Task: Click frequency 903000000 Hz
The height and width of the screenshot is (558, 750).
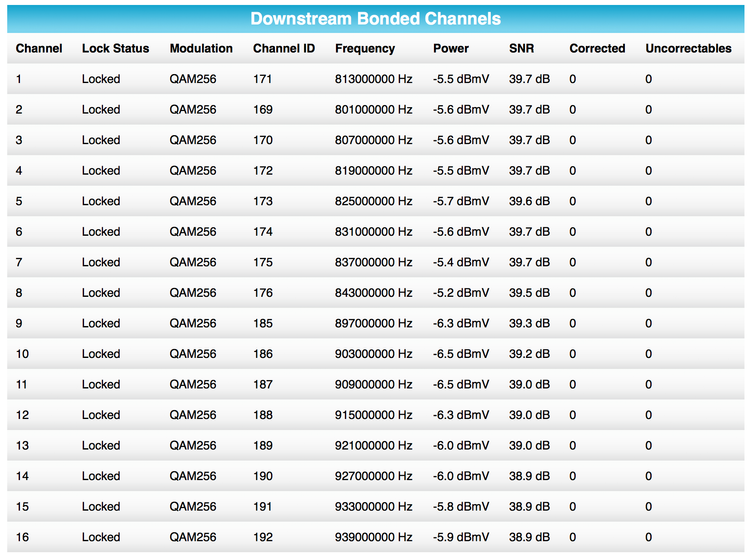Action: coord(374,354)
